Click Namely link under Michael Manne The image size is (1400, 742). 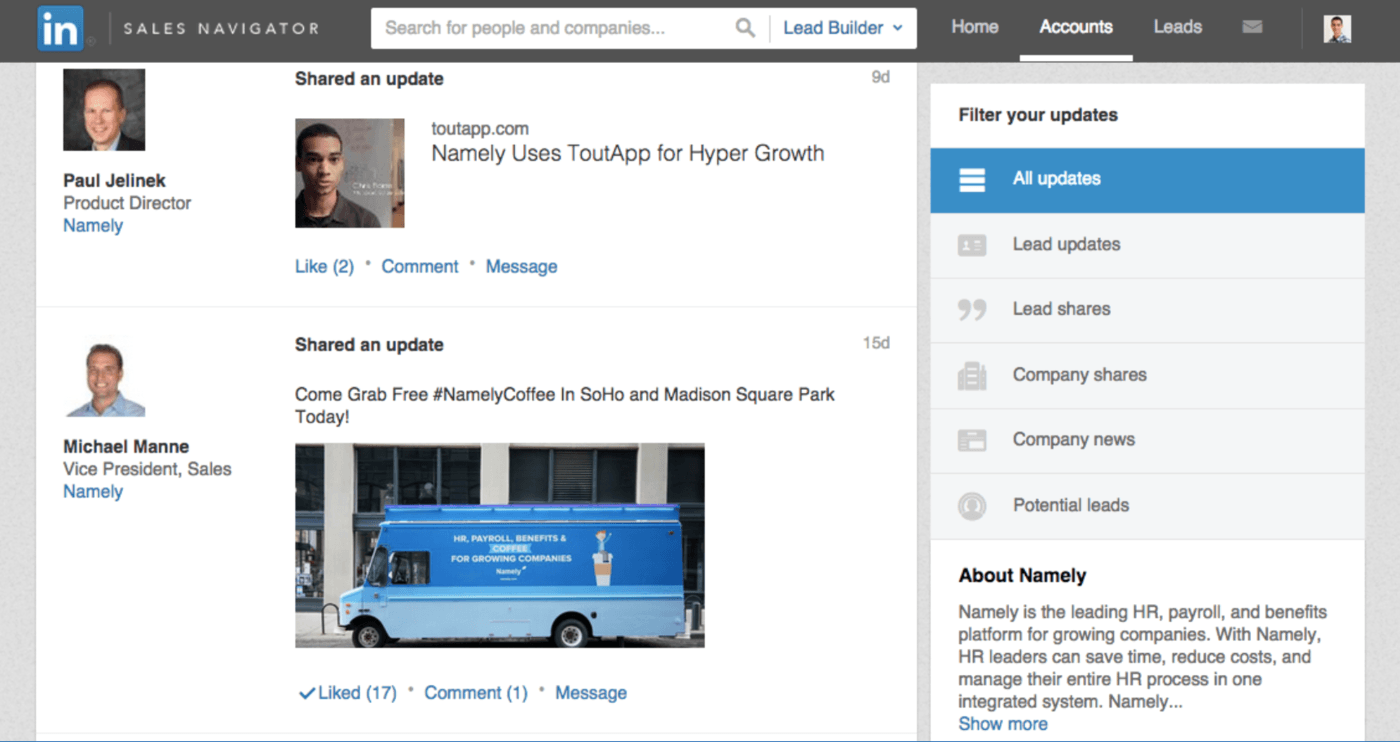pos(93,492)
